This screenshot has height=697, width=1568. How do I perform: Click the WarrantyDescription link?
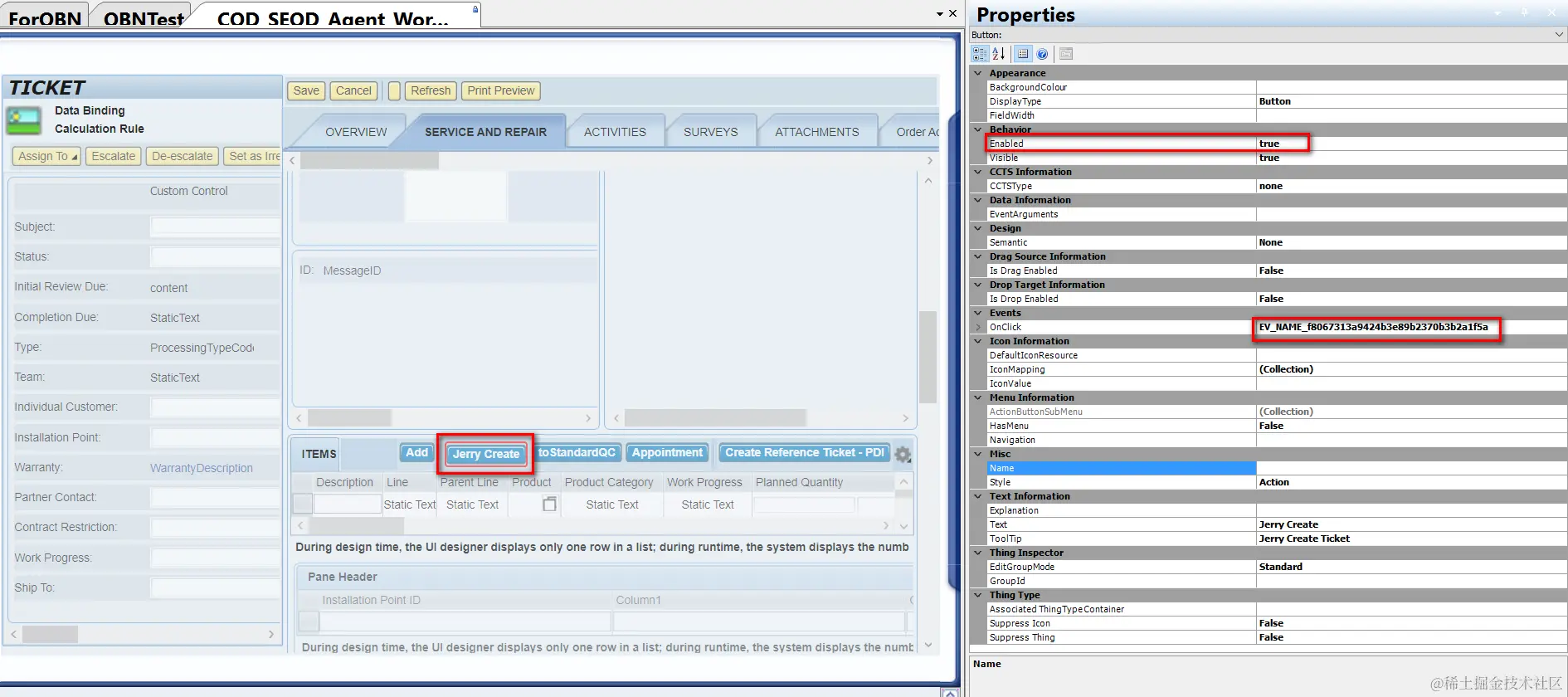point(202,468)
